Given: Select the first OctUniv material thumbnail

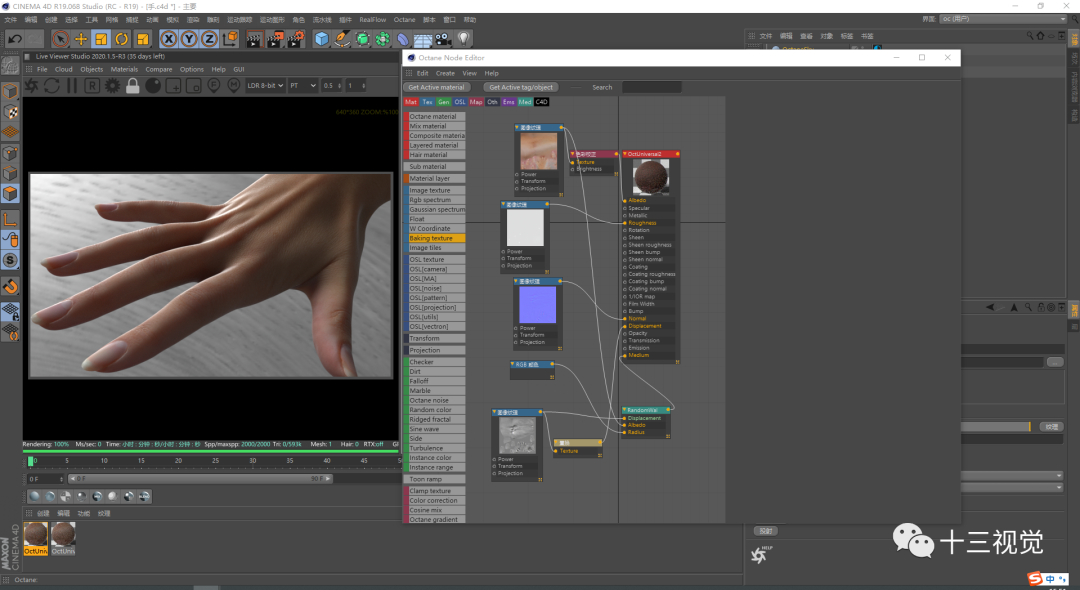Looking at the screenshot, I should (36, 538).
